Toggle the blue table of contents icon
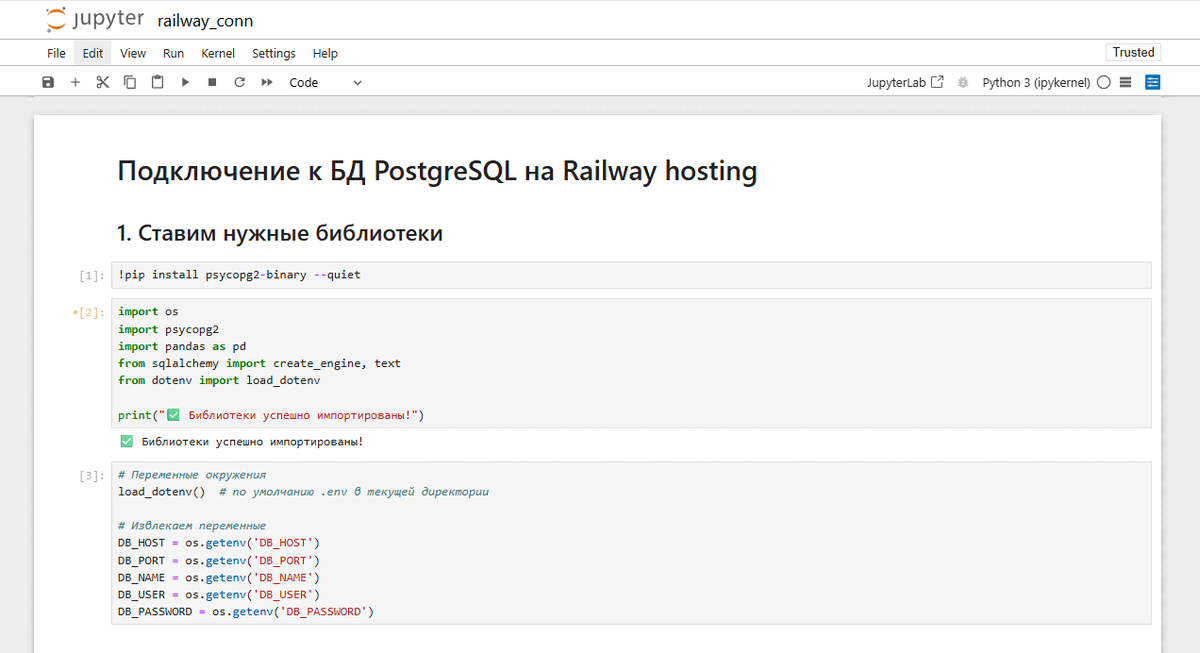 coord(1153,83)
